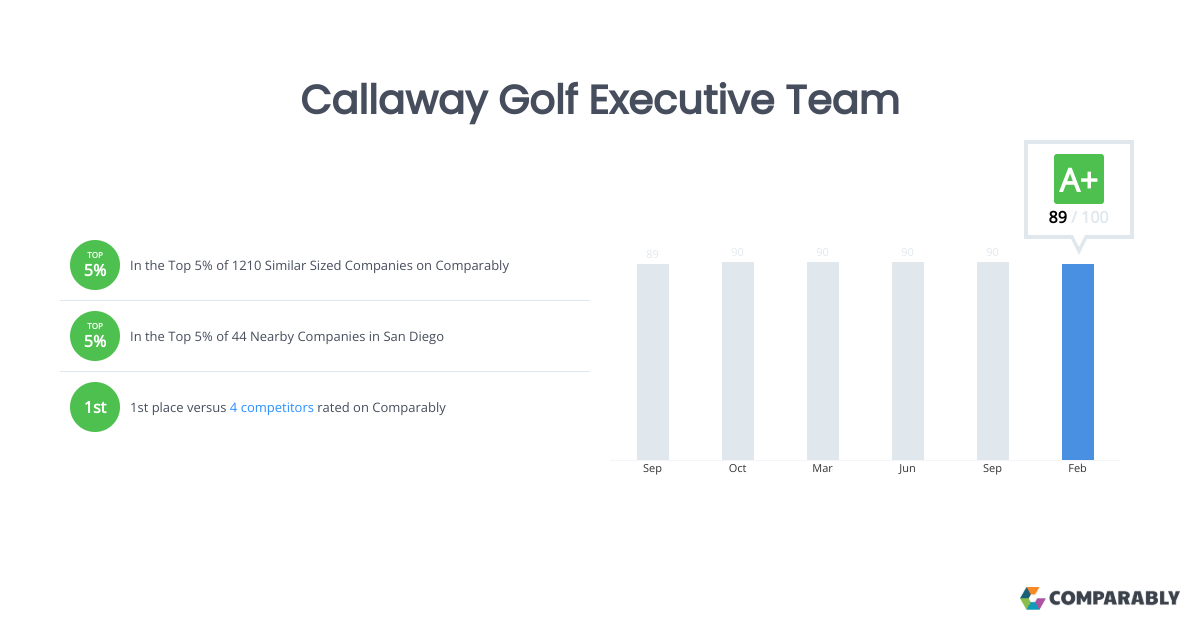The height and width of the screenshot is (630, 1200).
Task: Click the Comparably logo
Action: coord(1099,598)
